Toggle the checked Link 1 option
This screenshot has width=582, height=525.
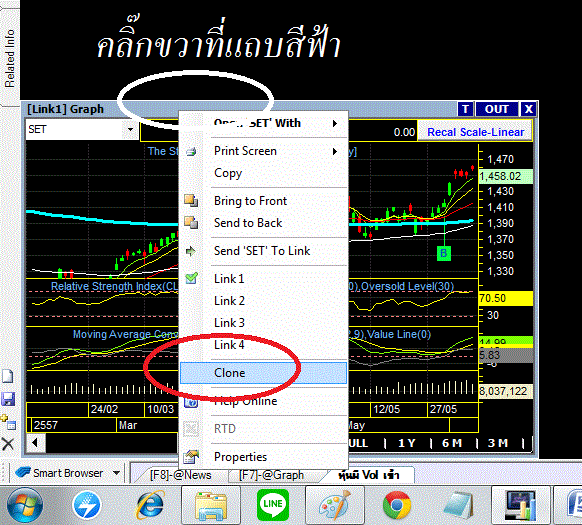(263, 279)
